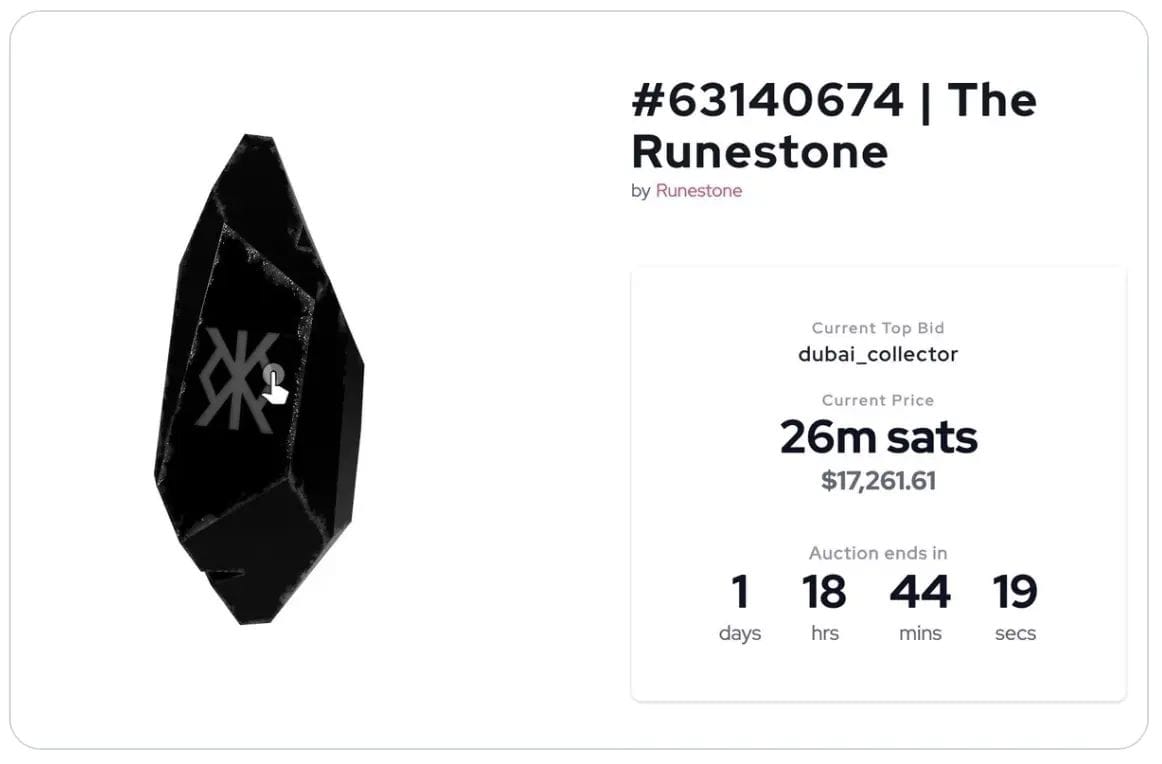Select the hand tap cursor icon
The image size is (1162, 764).
click(275, 385)
